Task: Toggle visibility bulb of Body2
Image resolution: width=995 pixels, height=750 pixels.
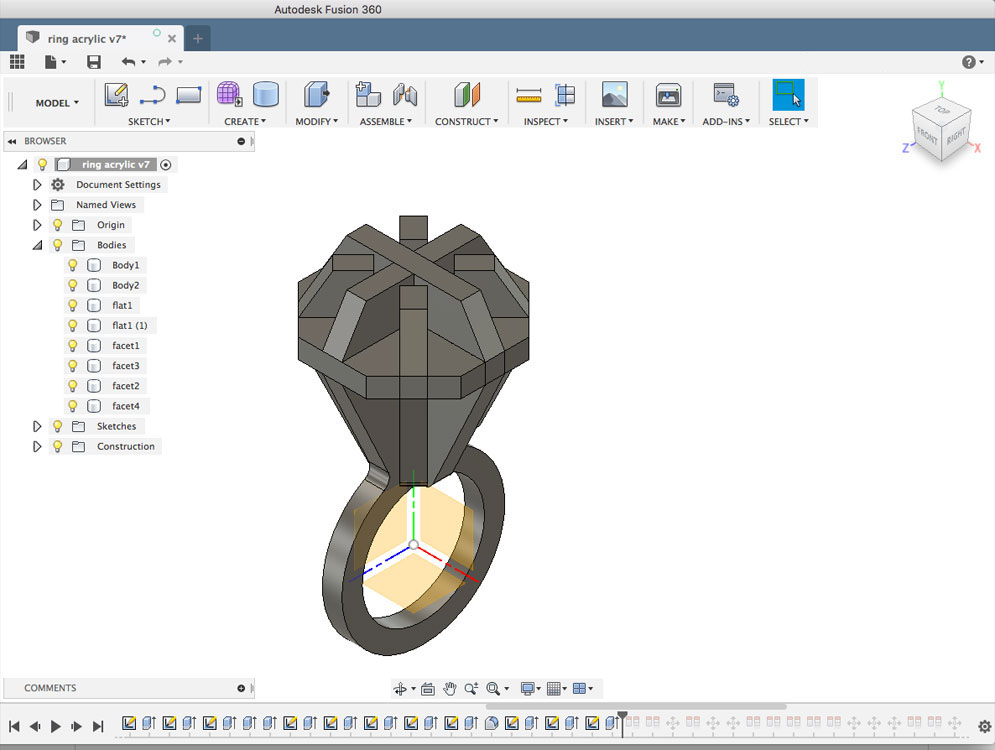Action: pos(73,286)
